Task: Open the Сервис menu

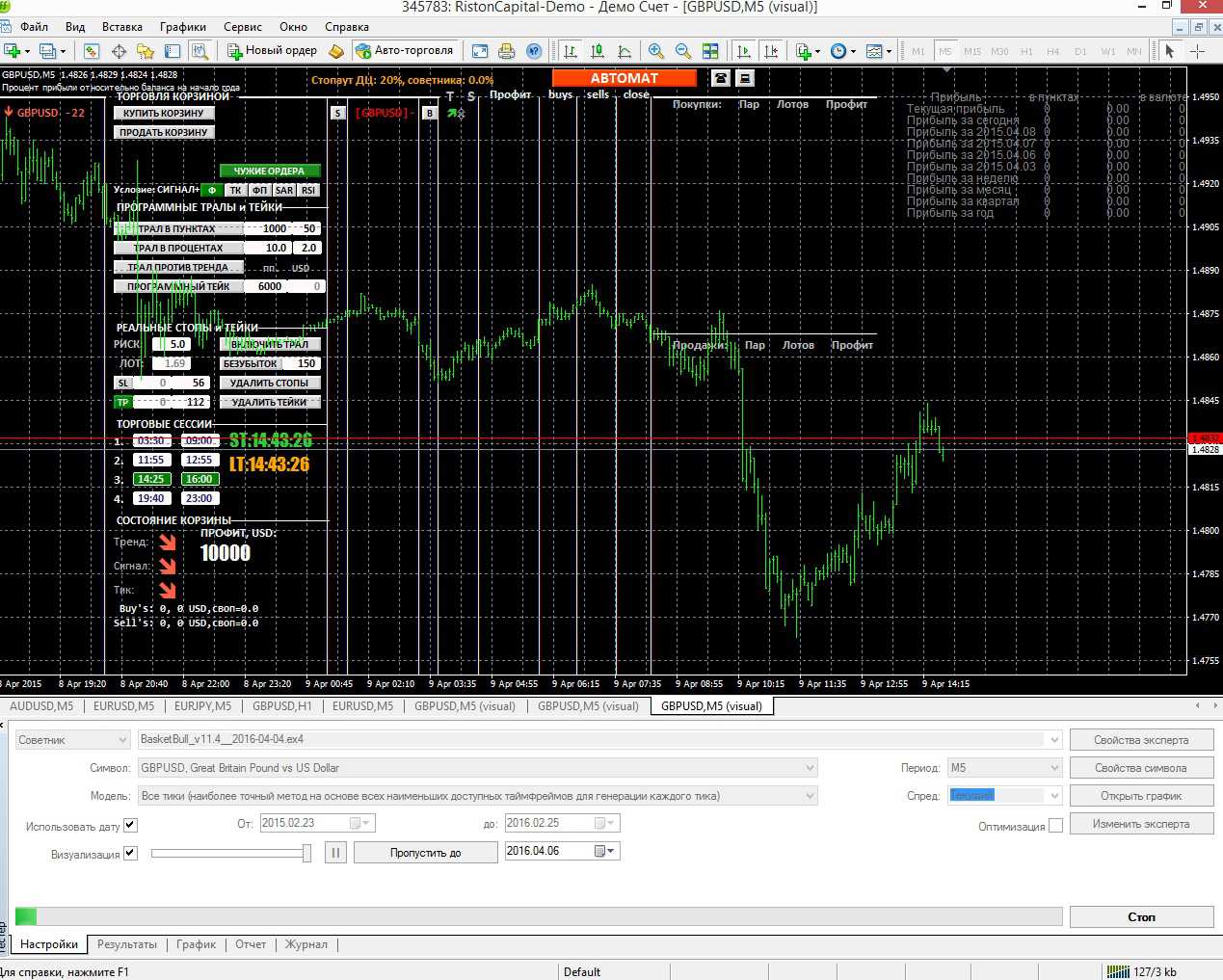Action: (x=242, y=27)
